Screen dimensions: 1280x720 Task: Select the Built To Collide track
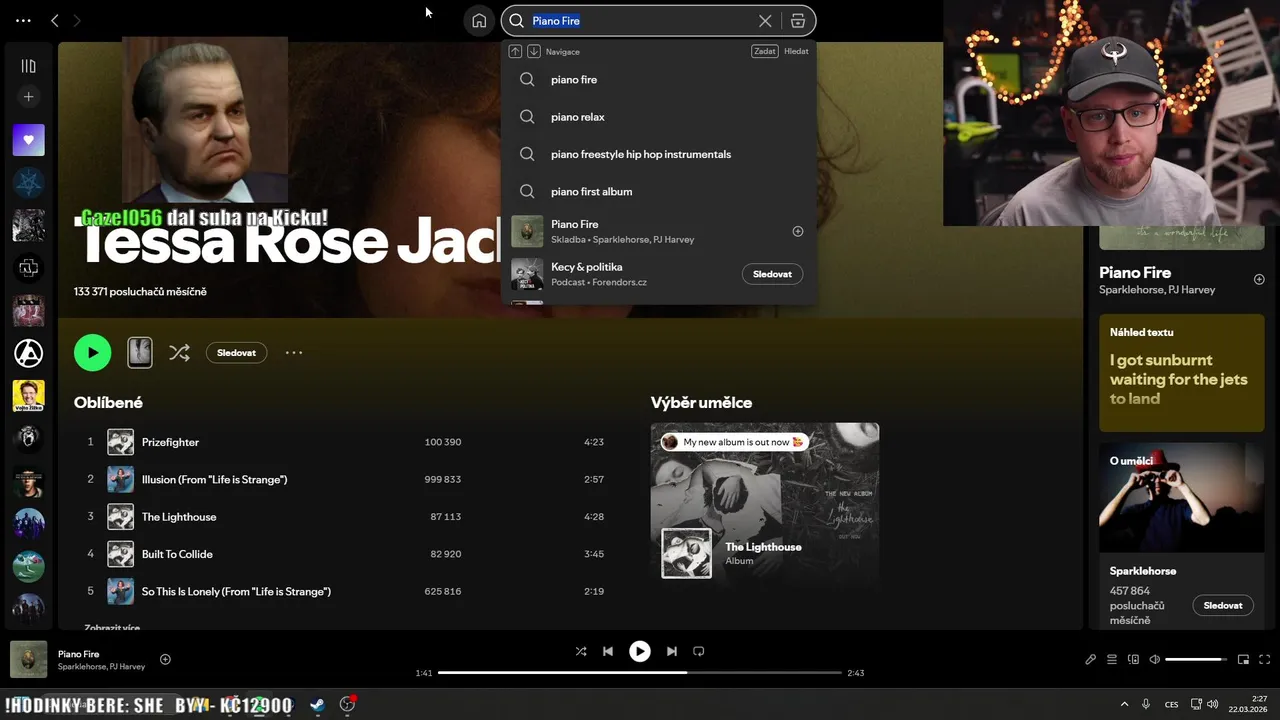tap(345, 554)
